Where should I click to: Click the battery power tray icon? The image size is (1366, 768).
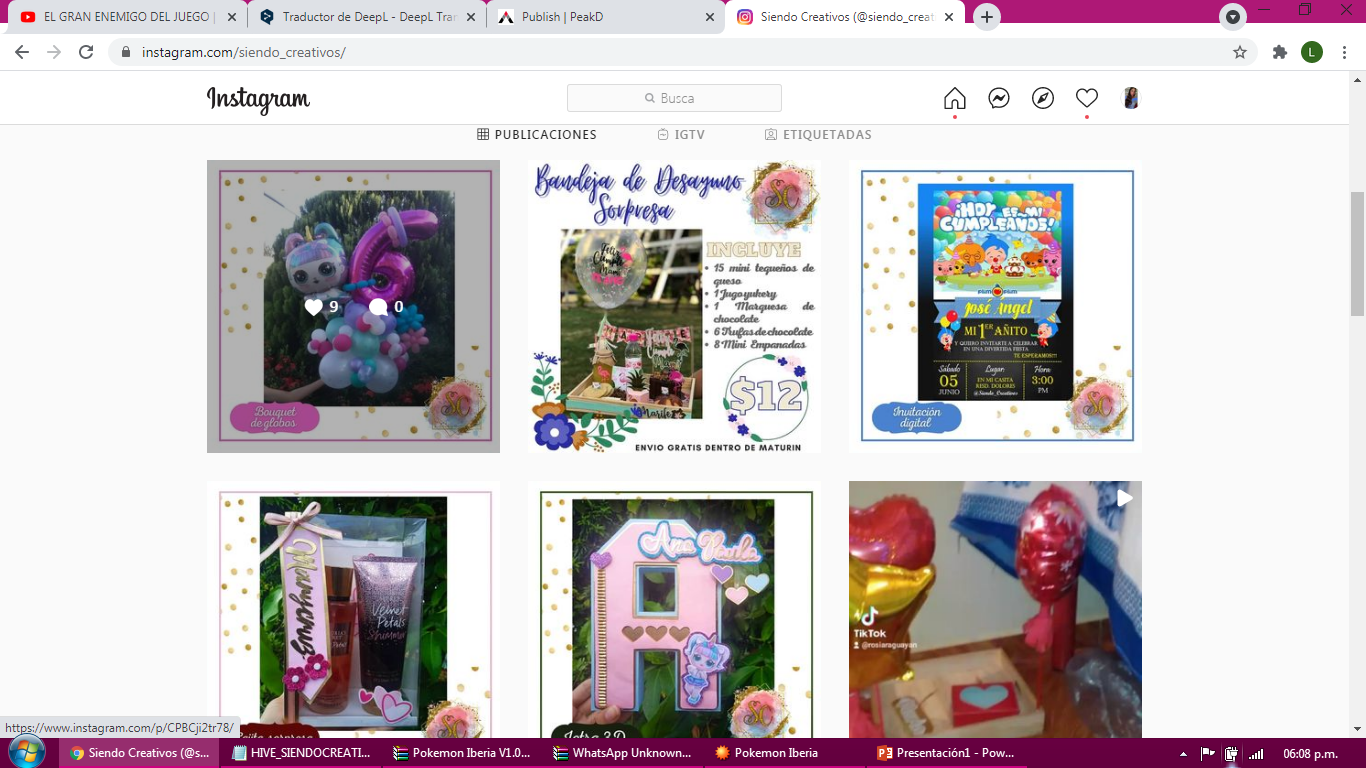[1232, 754]
